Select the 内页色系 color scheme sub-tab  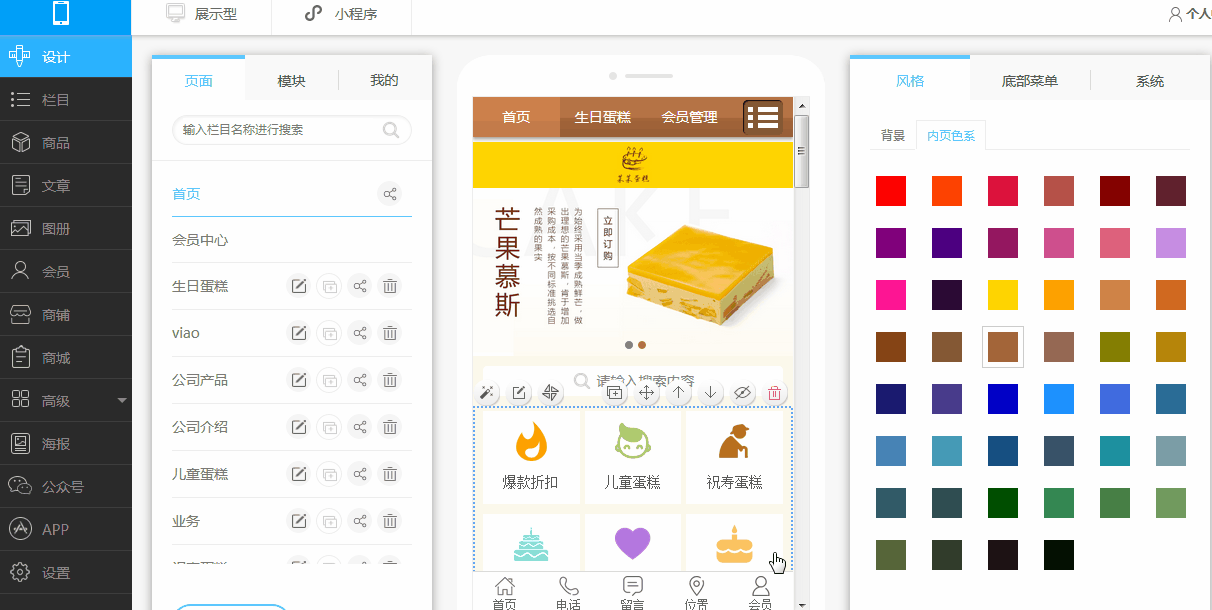point(951,136)
